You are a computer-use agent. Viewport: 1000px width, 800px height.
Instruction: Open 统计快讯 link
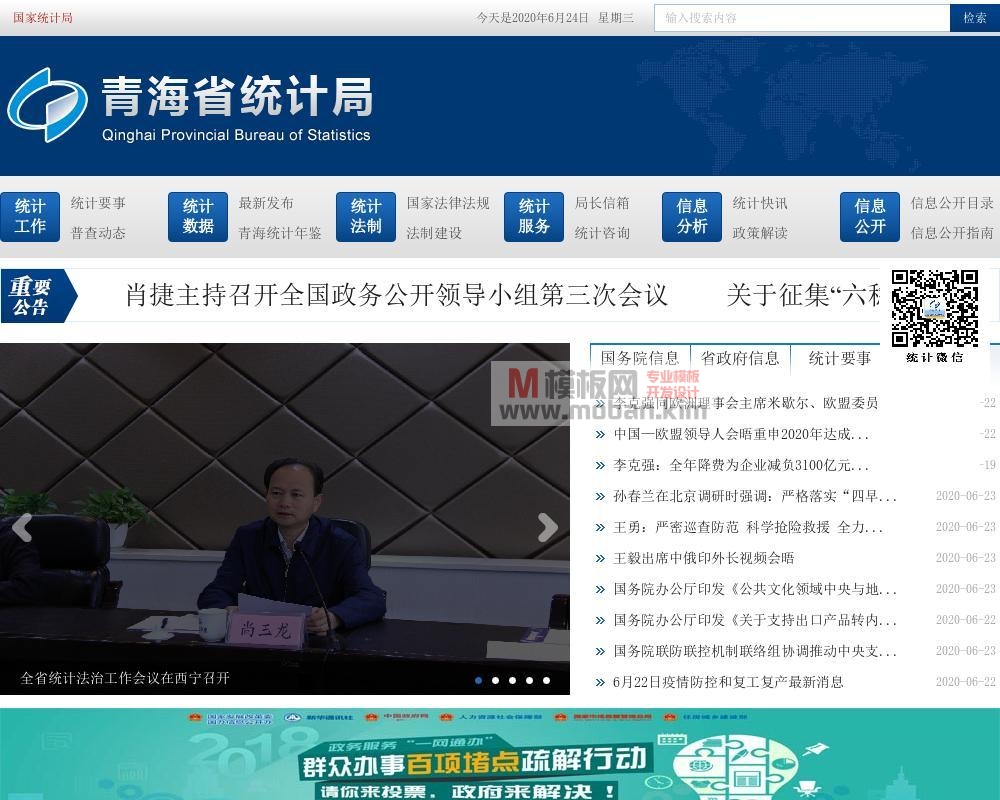[760, 204]
